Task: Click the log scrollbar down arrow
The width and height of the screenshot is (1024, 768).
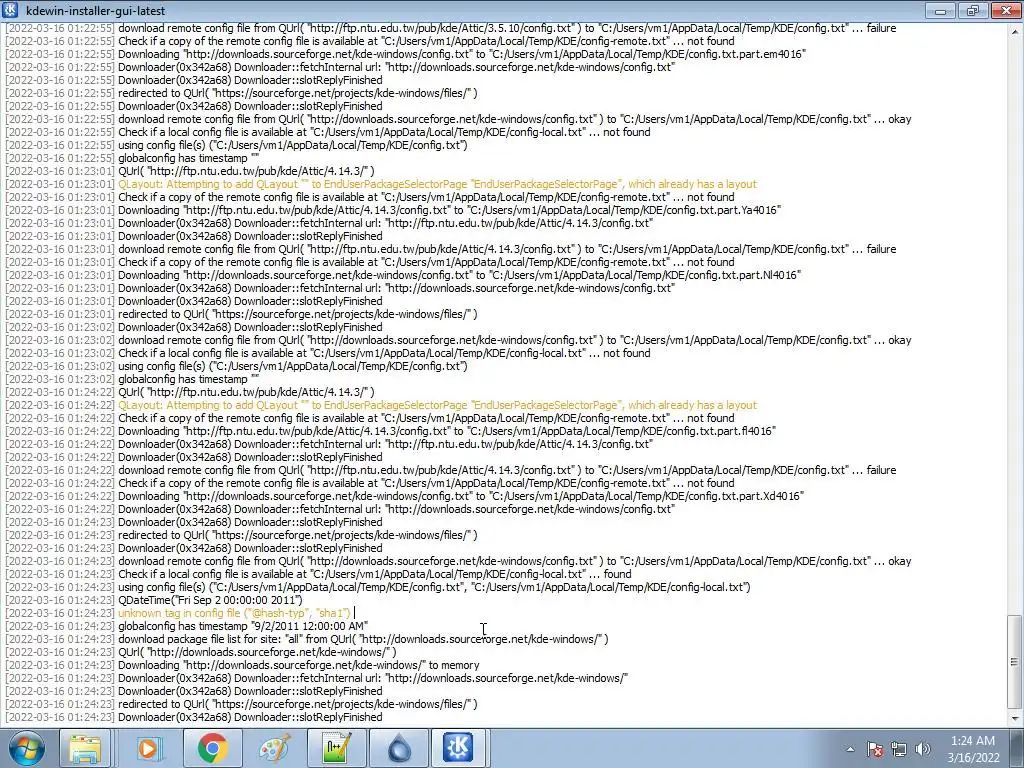Action: [x=1014, y=718]
